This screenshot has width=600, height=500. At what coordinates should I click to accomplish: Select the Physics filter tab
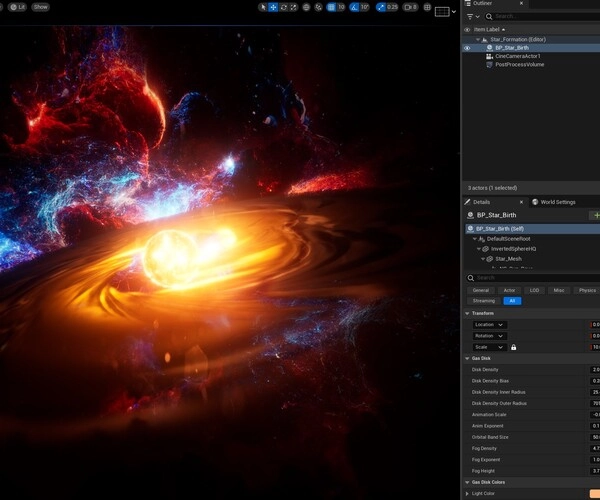tap(587, 290)
